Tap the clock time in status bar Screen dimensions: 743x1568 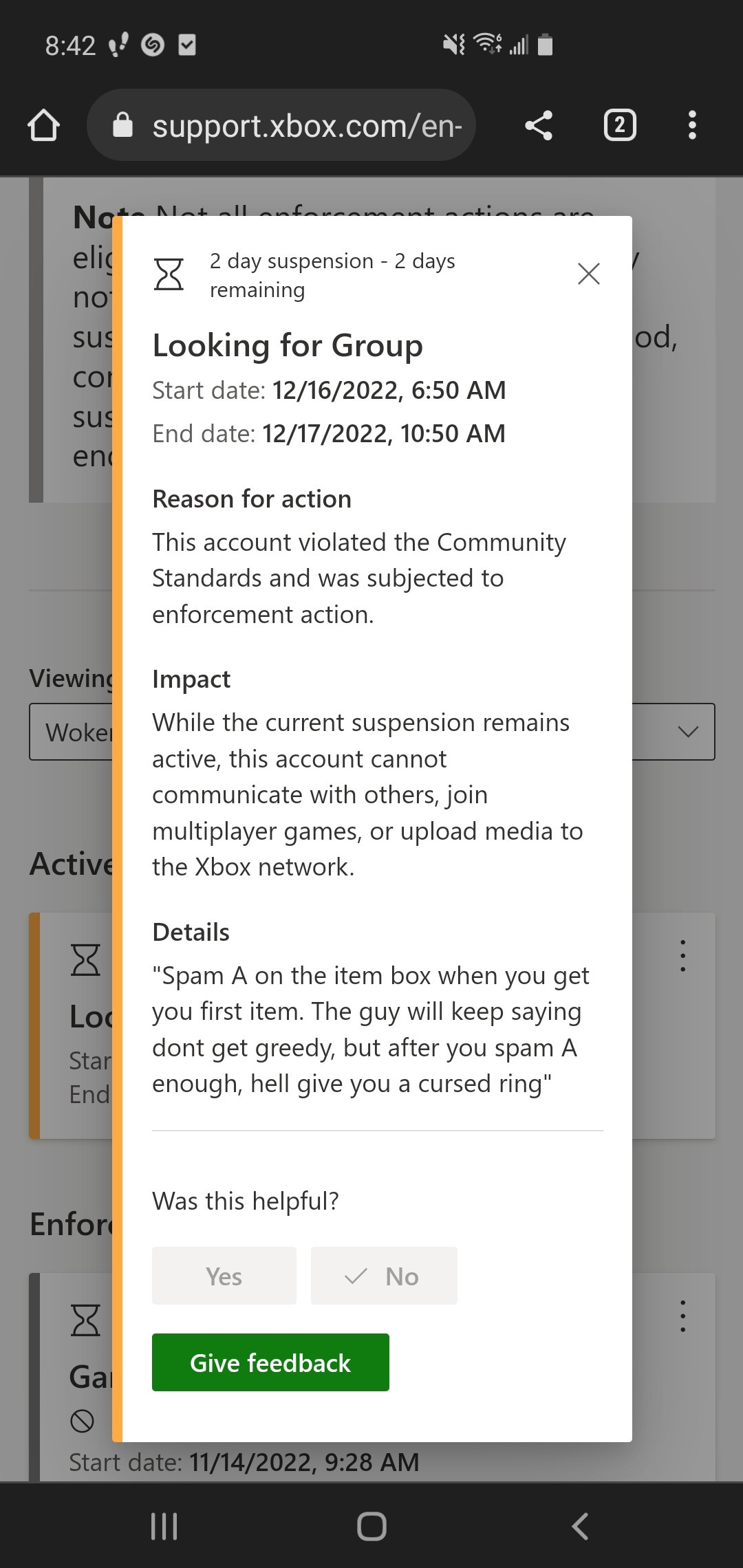point(70,45)
